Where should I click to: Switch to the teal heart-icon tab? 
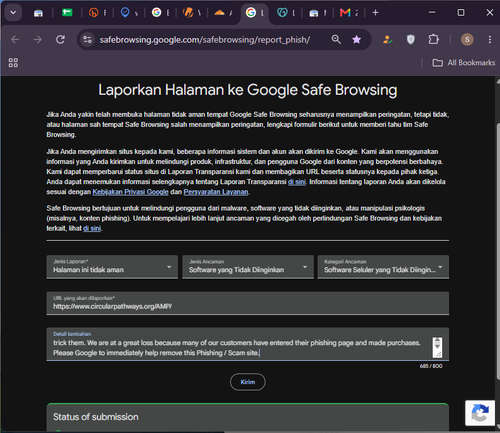(x=282, y=13)
